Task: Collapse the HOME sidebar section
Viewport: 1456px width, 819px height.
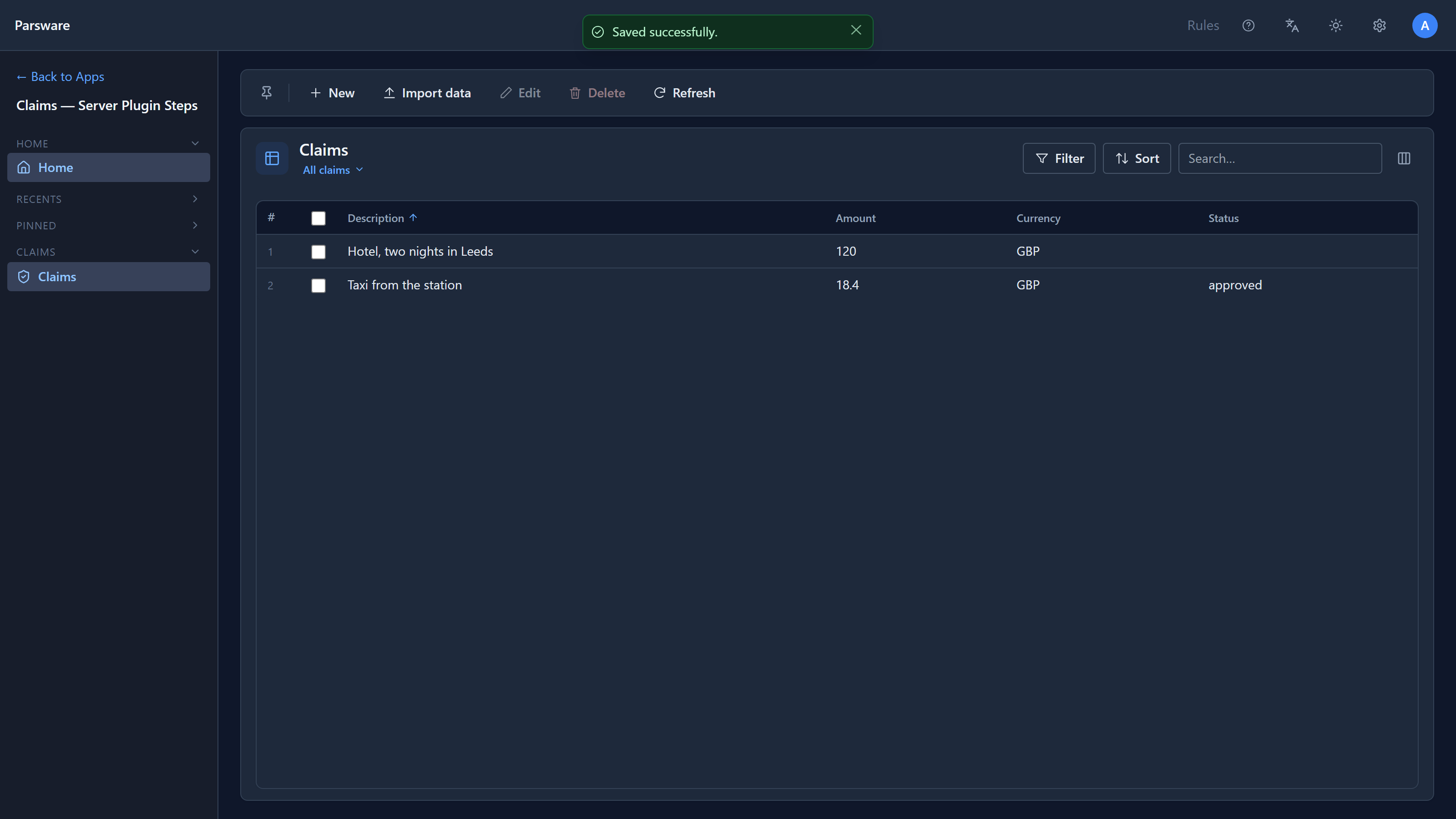Action: tap(195, 144)
